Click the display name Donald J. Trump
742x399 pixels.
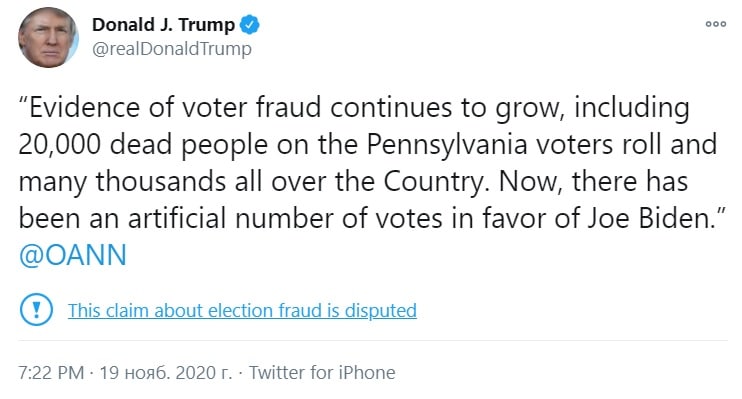tap(163, 25)
